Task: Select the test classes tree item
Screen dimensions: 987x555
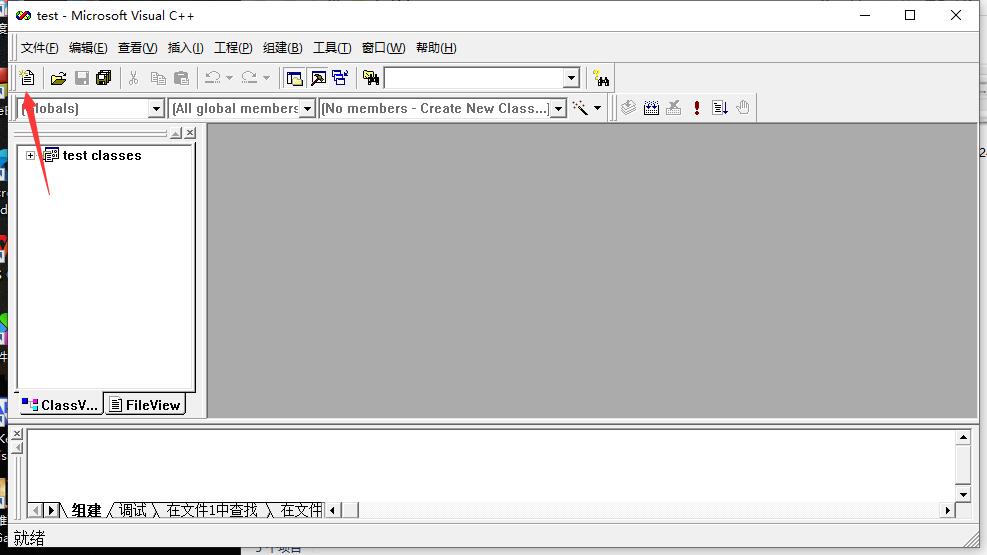Action: [102, 155]
